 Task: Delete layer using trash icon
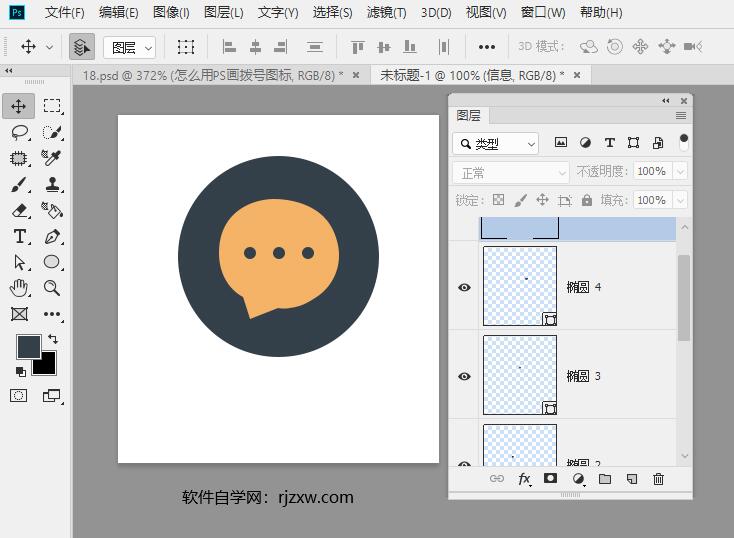click(658, 479)
